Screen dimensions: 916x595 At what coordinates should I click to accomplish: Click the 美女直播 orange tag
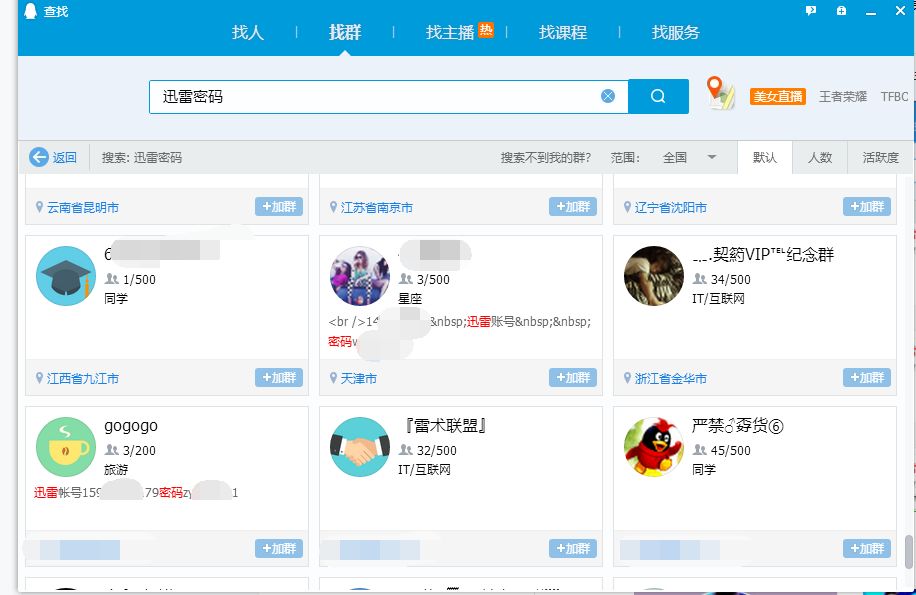pos(778,96)
